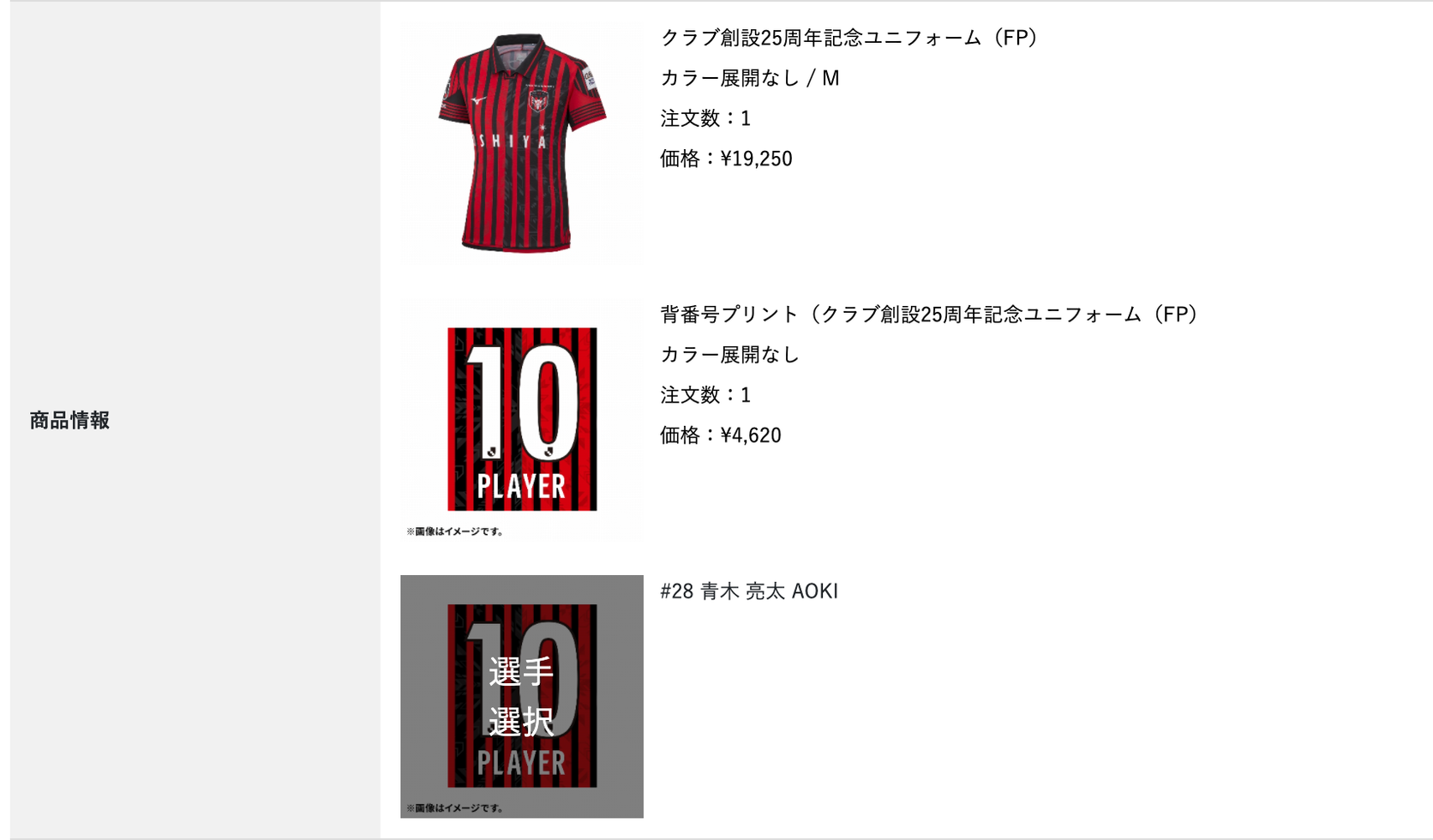Image resolution: width=1433 pixels, height=840 pixels.
Task: Click the league patch on the jersey sleeve
Action: click(x=589, y=79)
